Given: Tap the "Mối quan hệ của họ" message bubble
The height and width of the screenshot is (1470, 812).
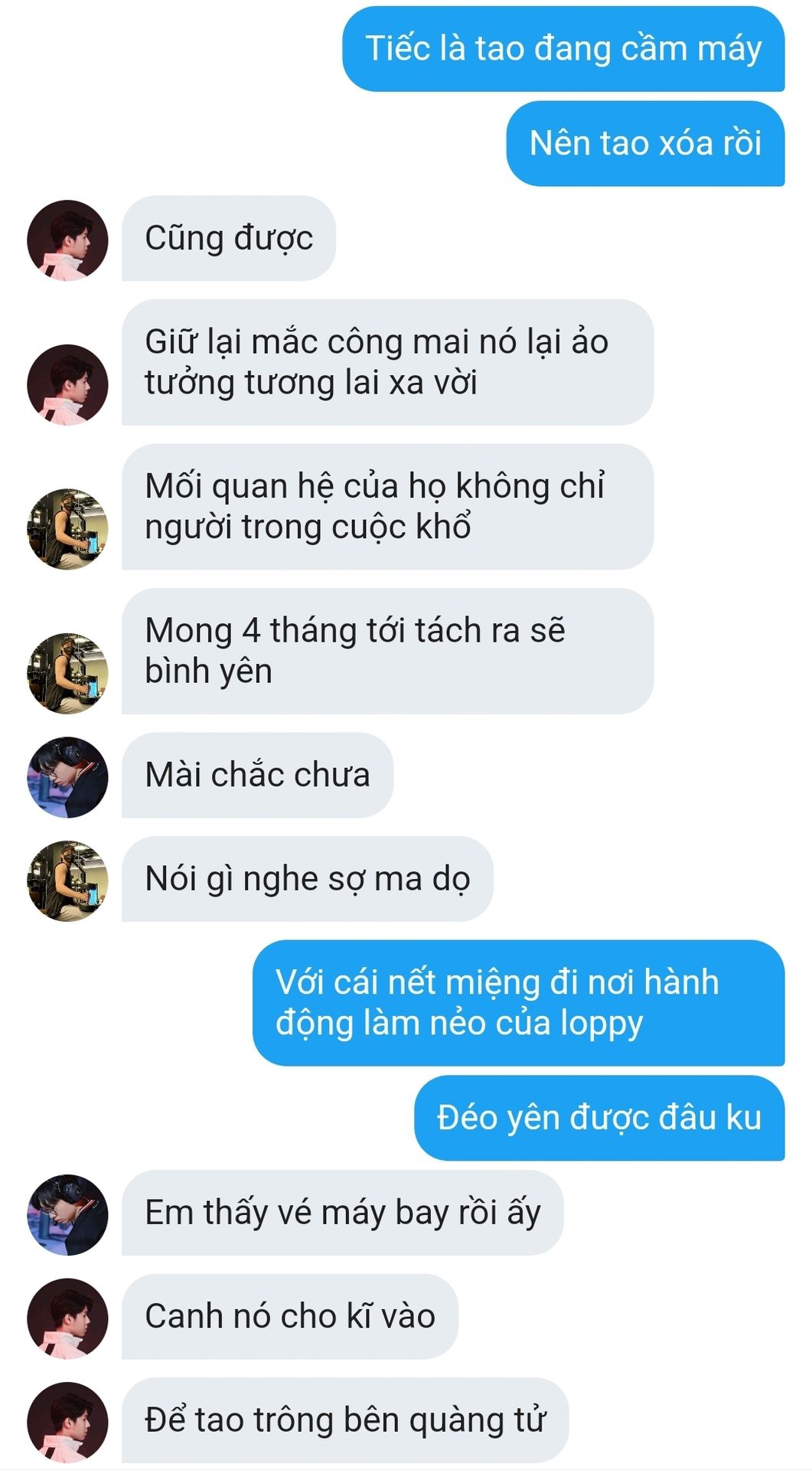Looking at the screenshot, I should [x=387, y=507].
